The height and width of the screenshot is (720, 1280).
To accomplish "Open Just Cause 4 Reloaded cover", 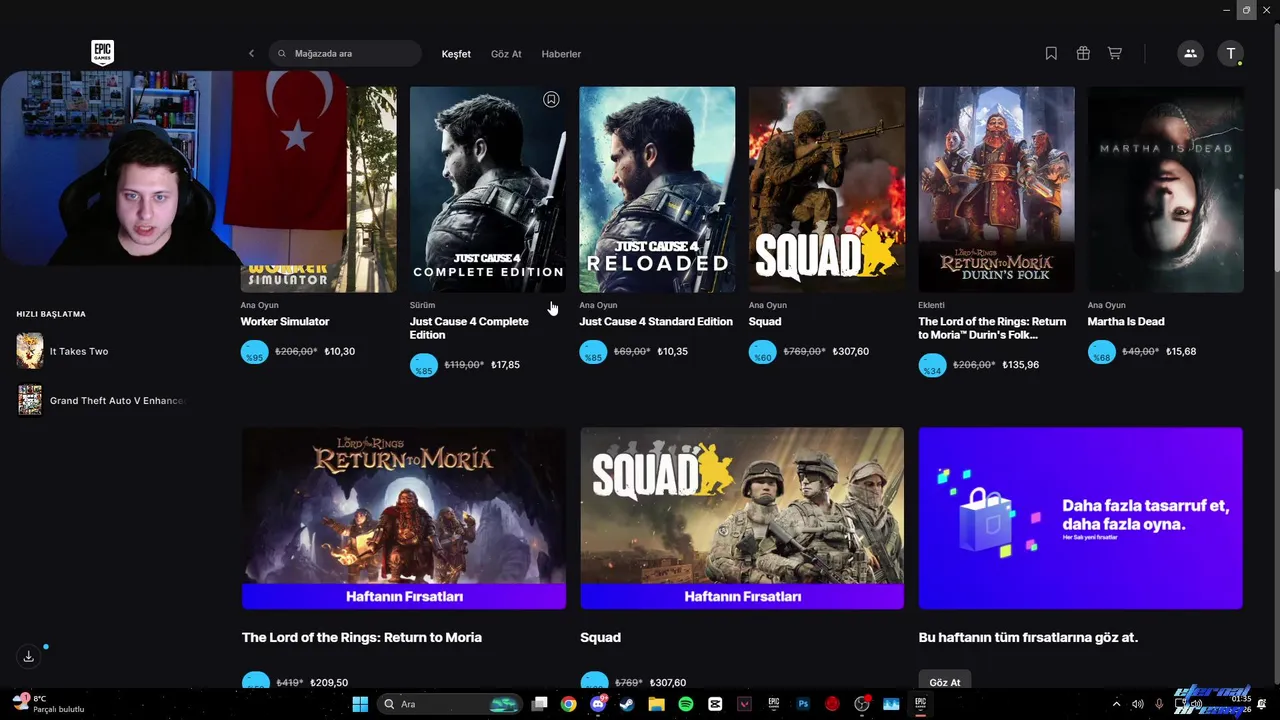I will click(657, 190).
